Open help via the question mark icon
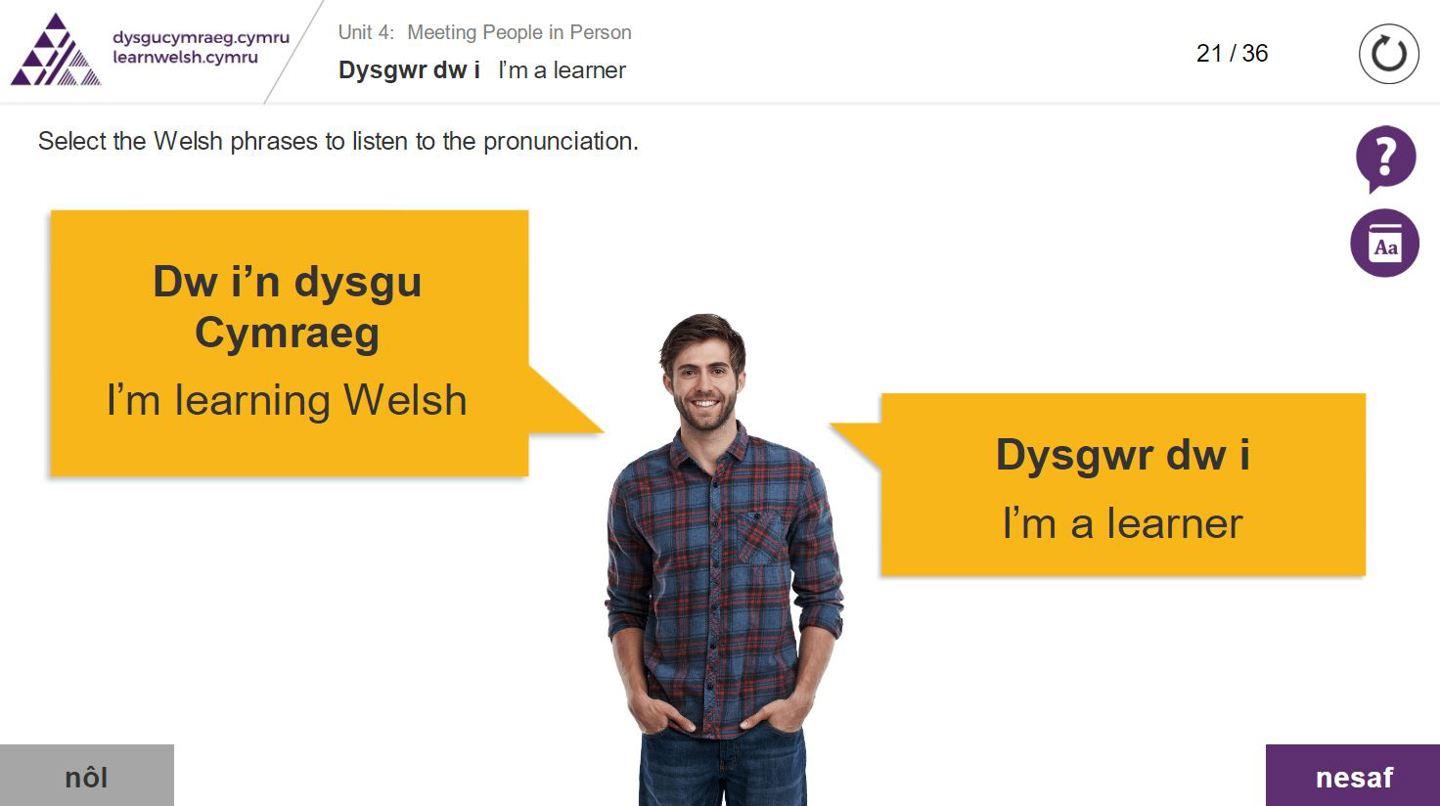This screenshot has height=806, width=1440. click(1385, 158)
